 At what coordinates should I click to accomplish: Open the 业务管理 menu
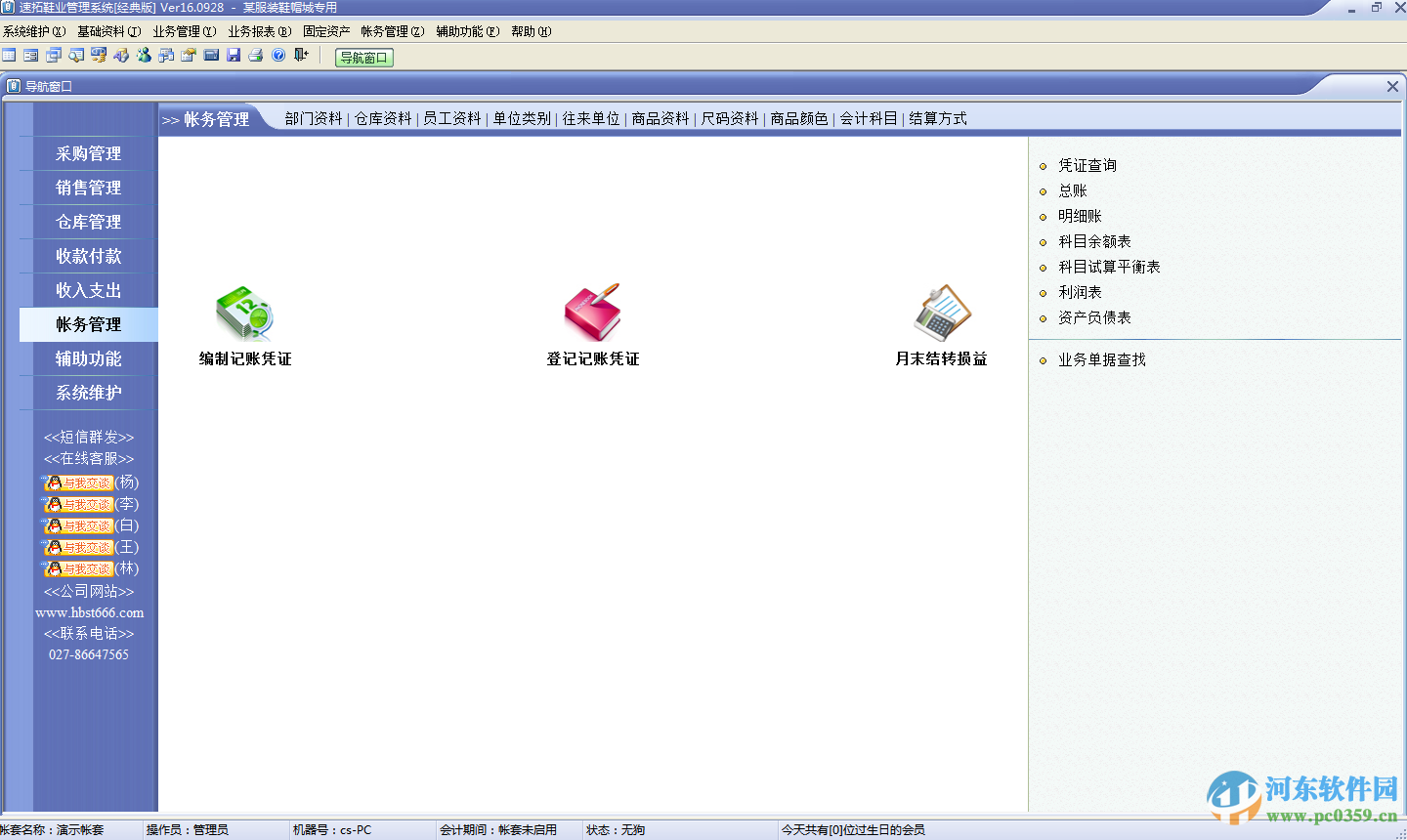point(185,31)
